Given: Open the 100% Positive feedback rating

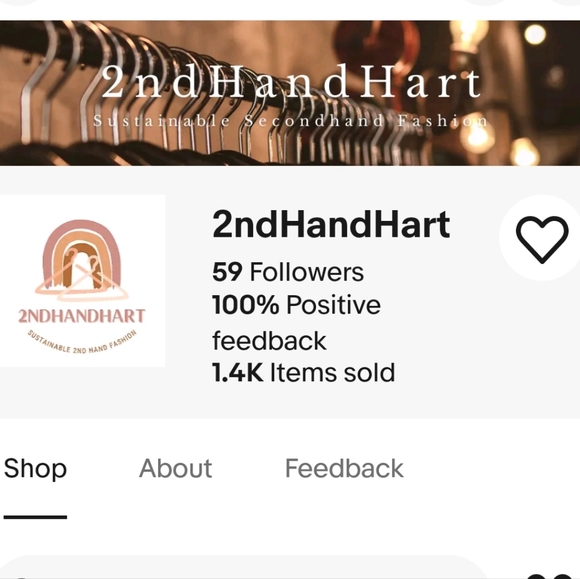Looking at the screenshot, I should 296,322.
